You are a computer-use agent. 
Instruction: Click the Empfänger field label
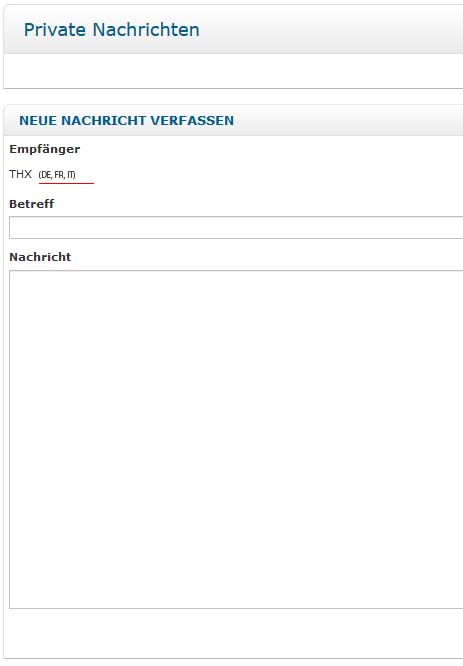tap(45, 149)
